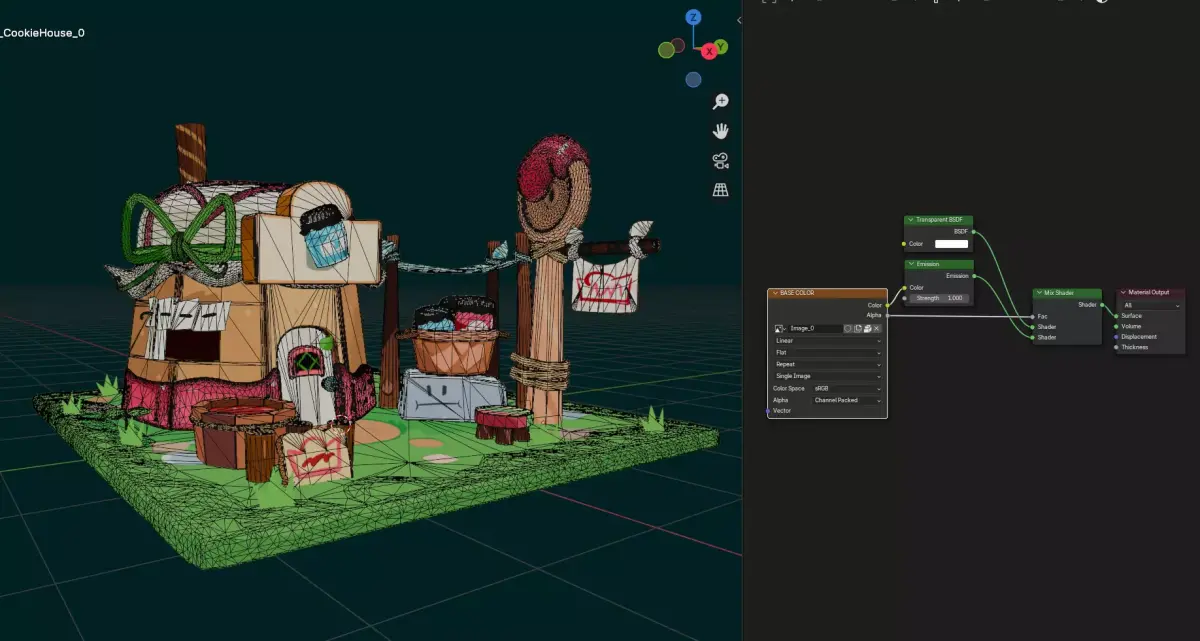Open the Repeat extension dropdown

828,365
